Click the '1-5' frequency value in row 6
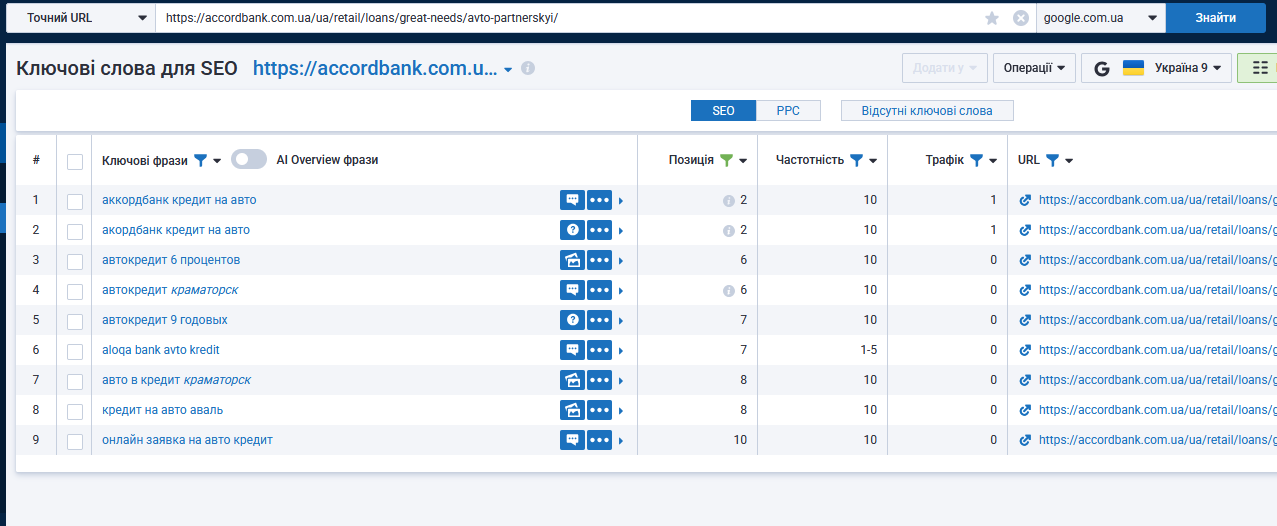Screen dimensions: 1277x526 click(867, 350)
